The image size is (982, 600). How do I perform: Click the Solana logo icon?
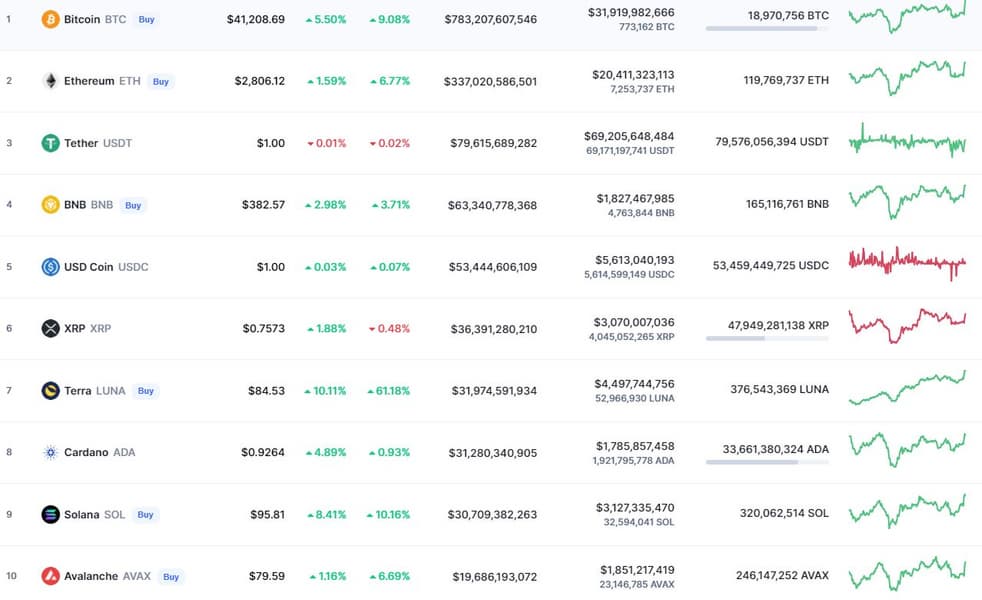[50, 514]
